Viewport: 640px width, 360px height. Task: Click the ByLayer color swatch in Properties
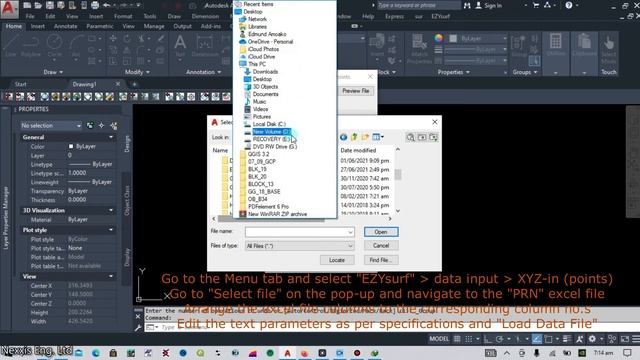tap(71, 146)
